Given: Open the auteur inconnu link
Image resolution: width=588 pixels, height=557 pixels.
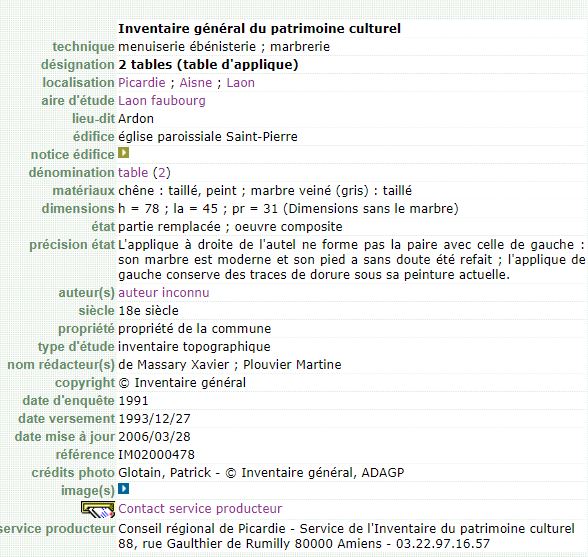Looking at the screenshot, I should [x=164, y=293].
